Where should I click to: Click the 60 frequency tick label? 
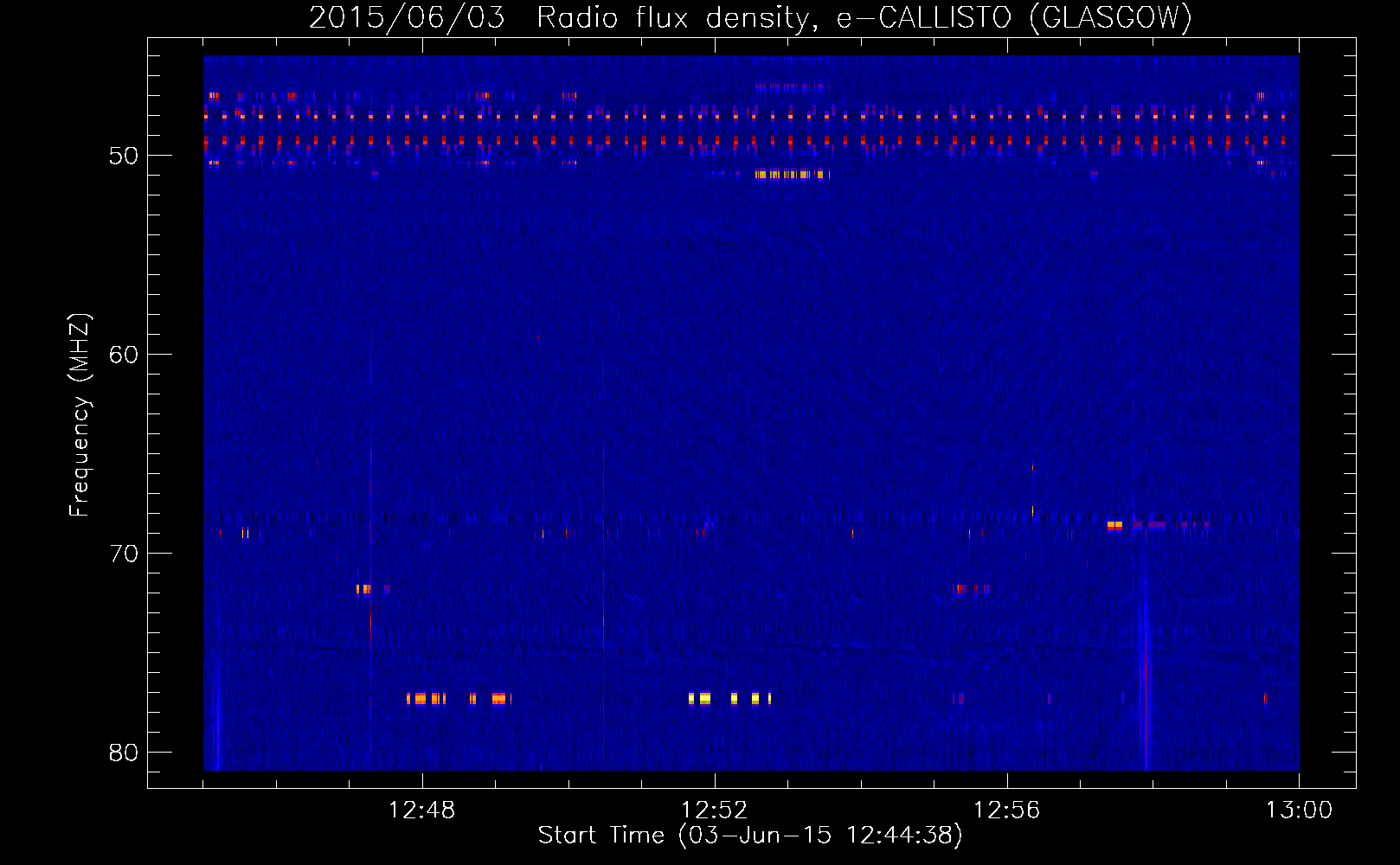pos(124,355)
